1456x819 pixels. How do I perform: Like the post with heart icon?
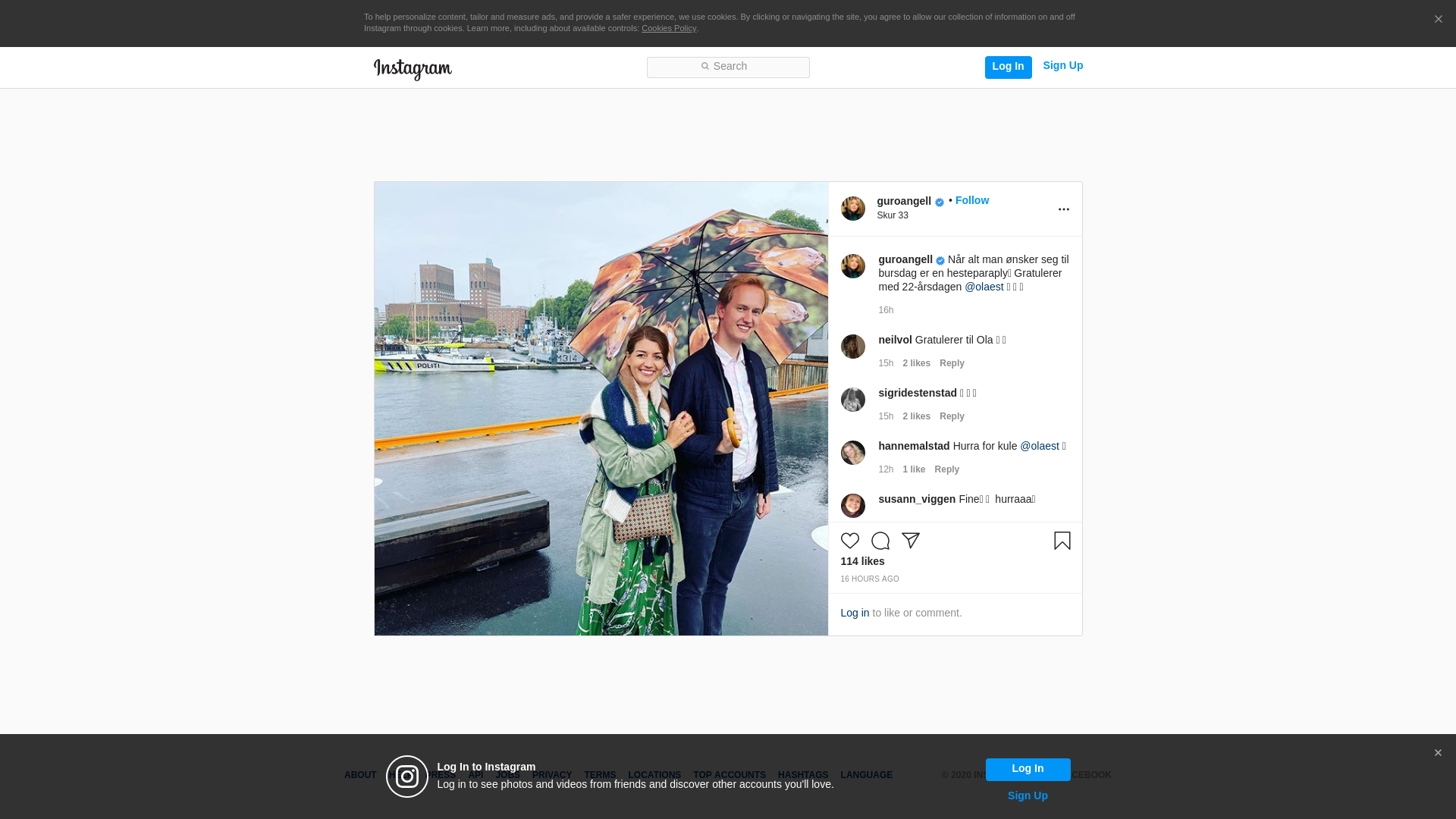[x=850, y=541]
